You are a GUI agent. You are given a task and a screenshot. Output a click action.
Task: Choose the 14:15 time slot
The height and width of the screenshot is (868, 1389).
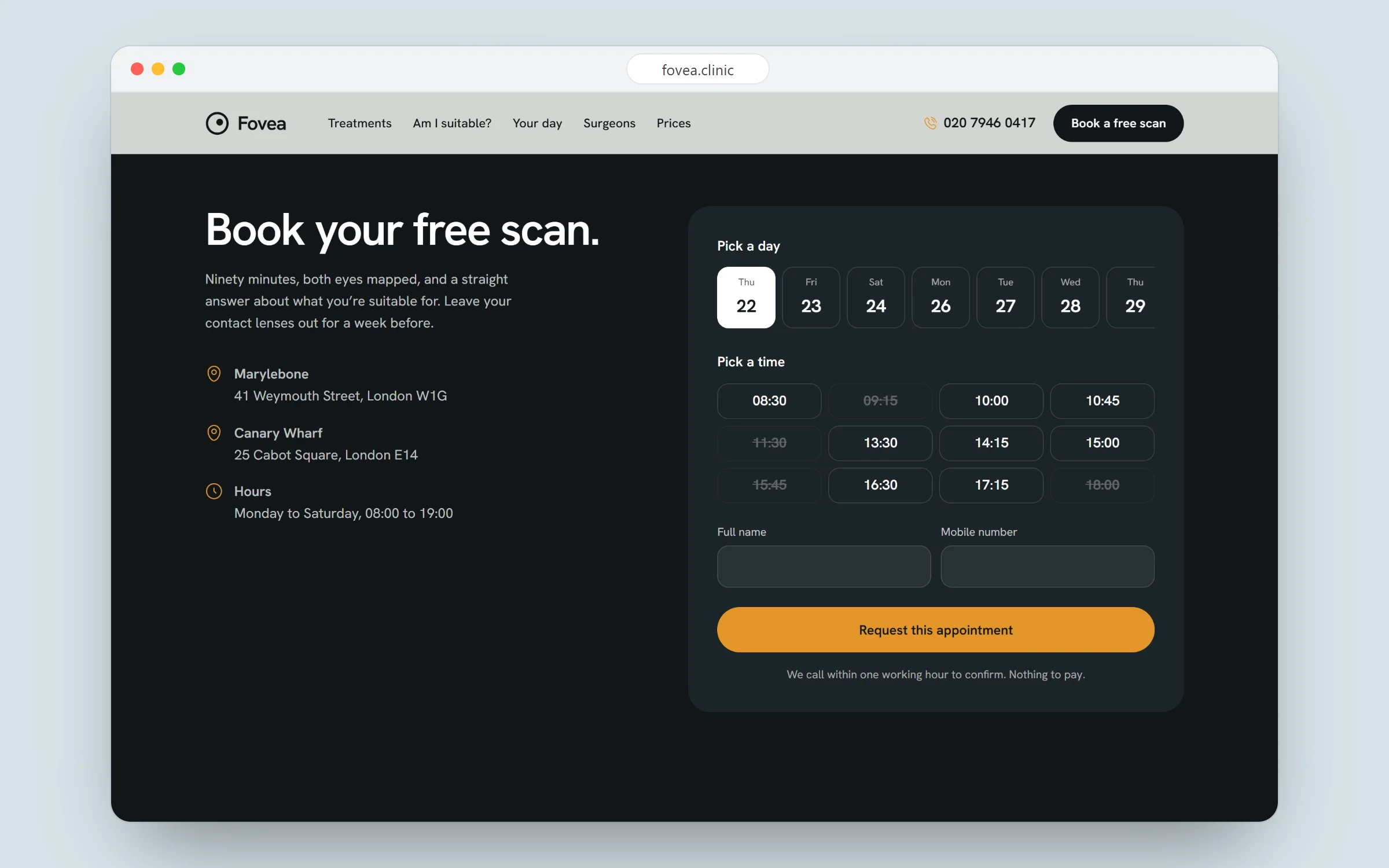pos(991,443)
